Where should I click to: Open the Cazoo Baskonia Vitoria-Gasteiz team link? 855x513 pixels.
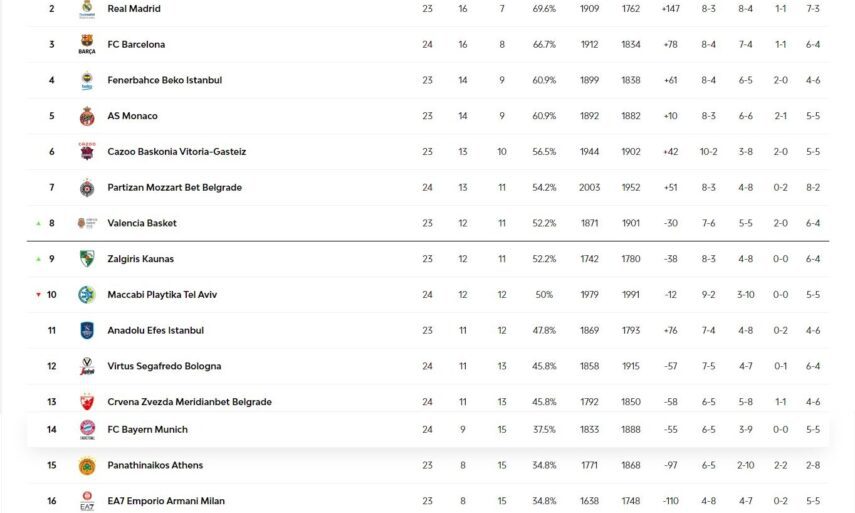176,152
